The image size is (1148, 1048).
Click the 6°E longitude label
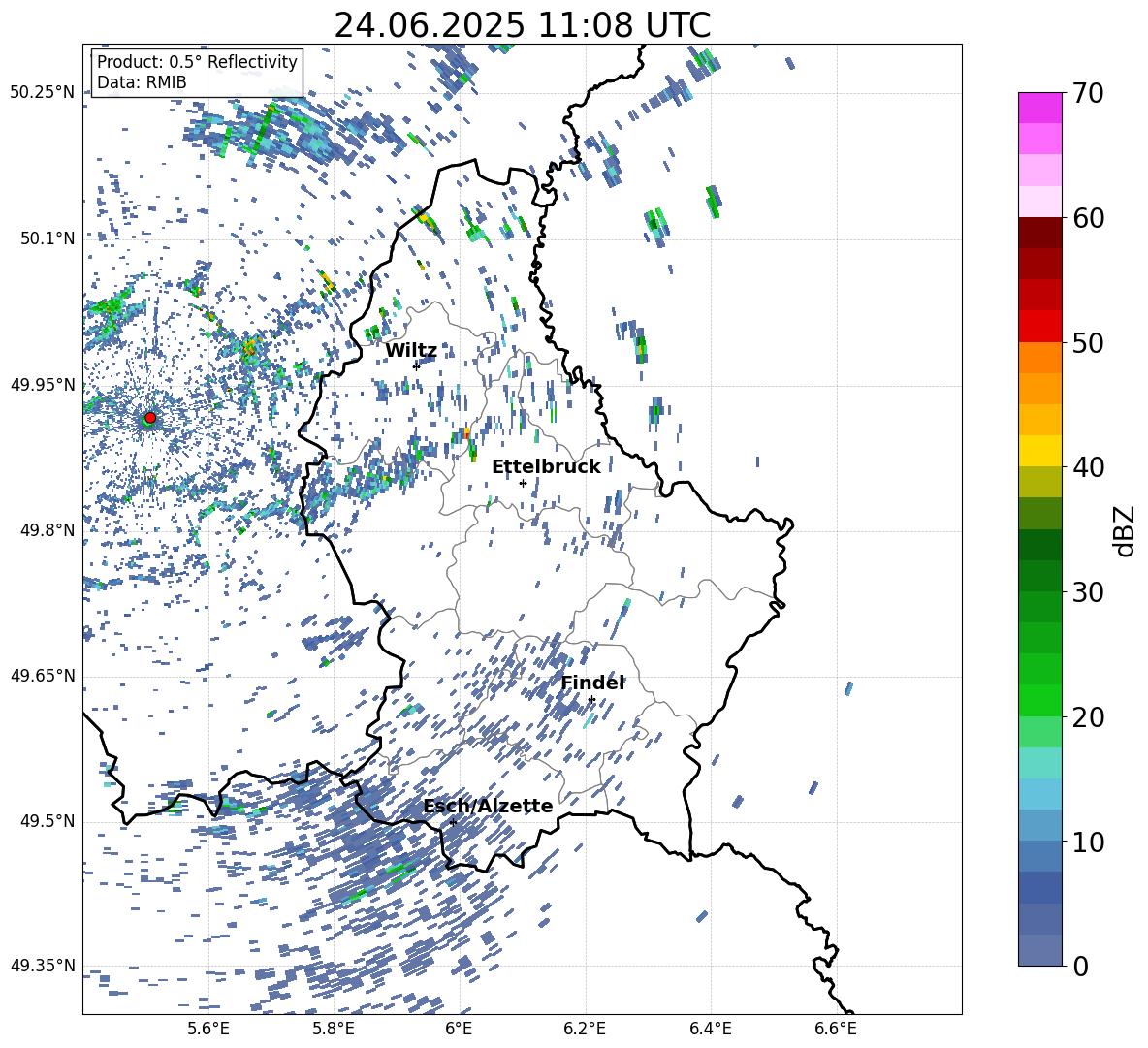pyautogui.click(x=459, y=1029)
